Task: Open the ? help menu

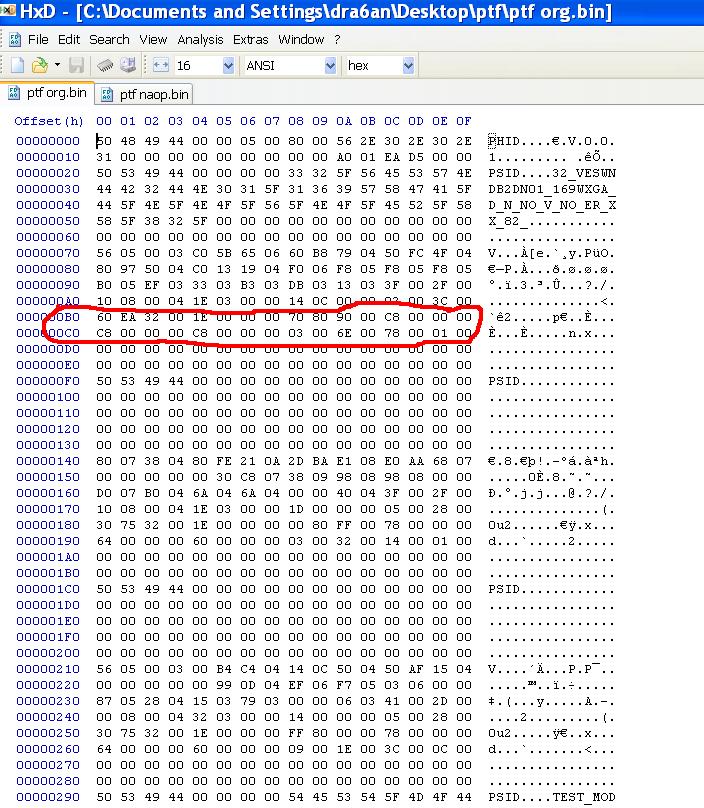Action: click(x=337, y=39)
